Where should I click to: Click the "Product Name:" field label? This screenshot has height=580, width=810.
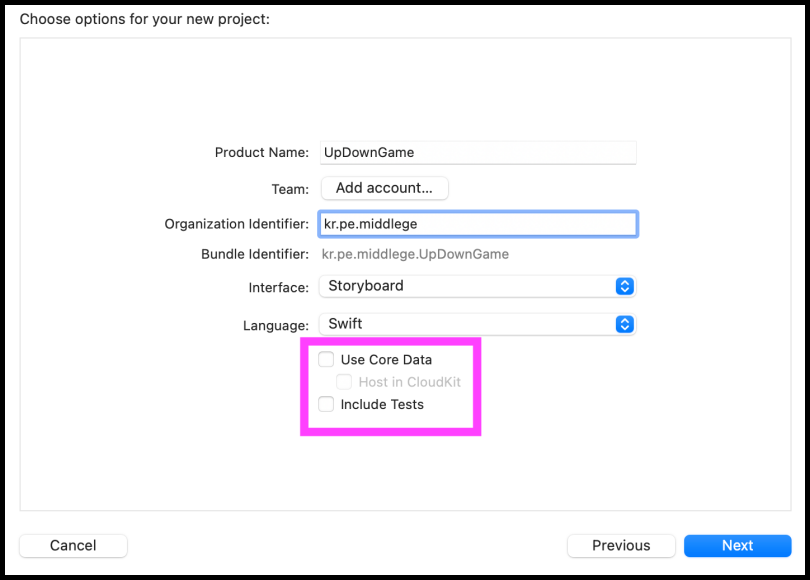click(x=262, y=152)
